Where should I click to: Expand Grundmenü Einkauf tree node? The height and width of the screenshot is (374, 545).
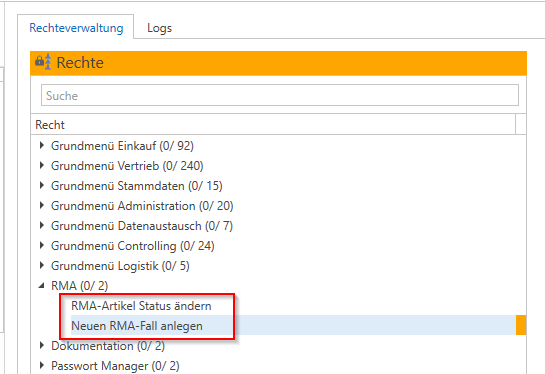pyautogui.click(x=42, y=145)
